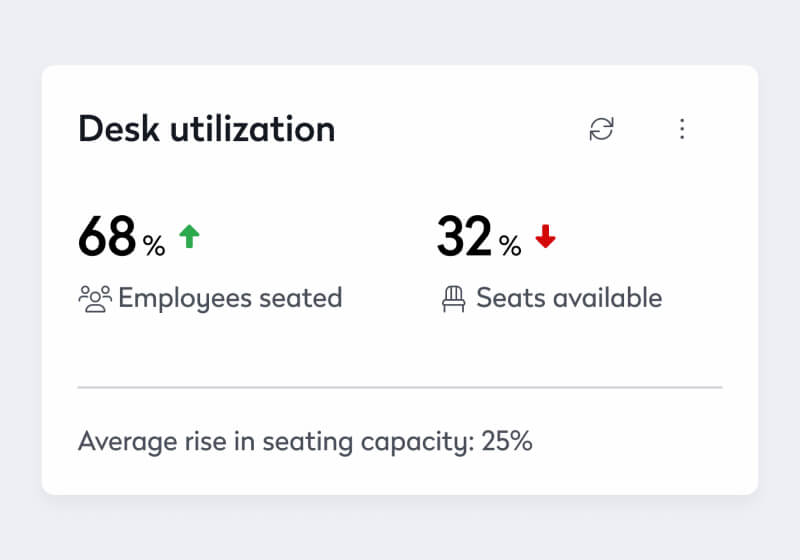Select the Seats available label

tap(568, 298)
